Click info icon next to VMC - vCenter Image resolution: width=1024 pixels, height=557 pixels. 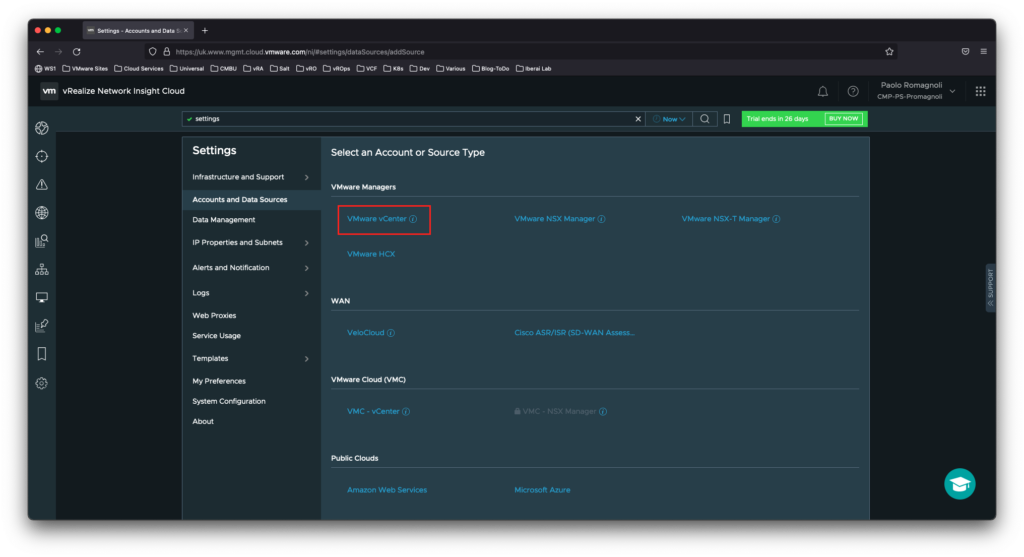pyautogui.click(x=406, y=412)
